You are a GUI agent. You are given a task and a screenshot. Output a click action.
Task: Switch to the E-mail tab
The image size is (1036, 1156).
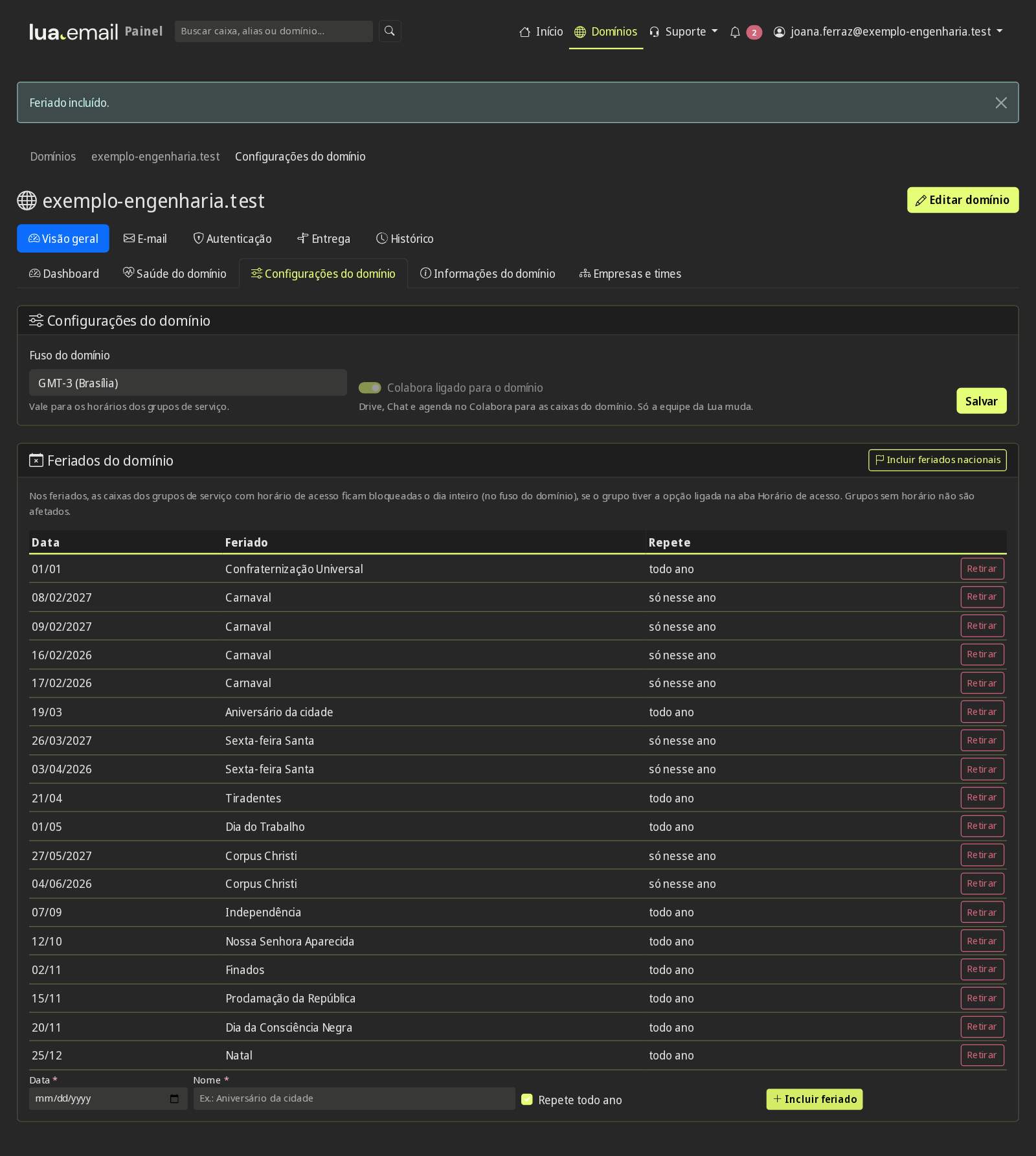click(x=145, y=238)
